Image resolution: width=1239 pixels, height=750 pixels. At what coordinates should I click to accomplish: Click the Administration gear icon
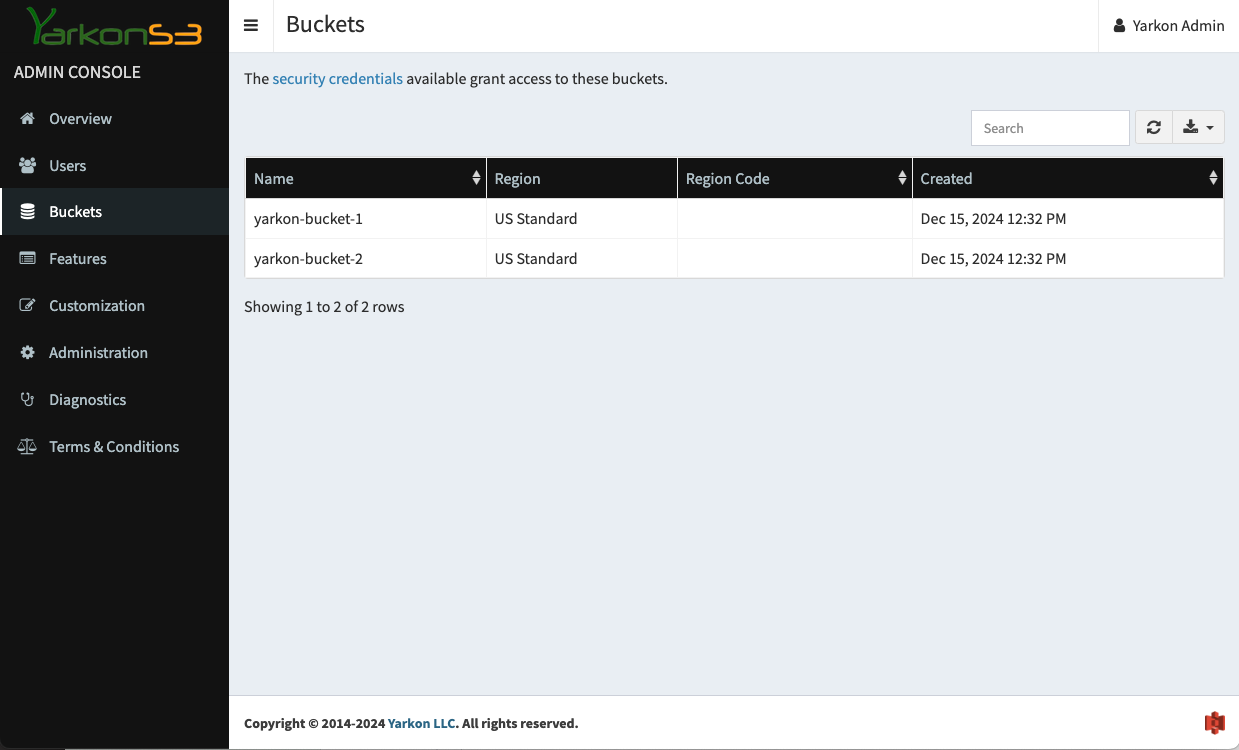(x=28, y=353)
